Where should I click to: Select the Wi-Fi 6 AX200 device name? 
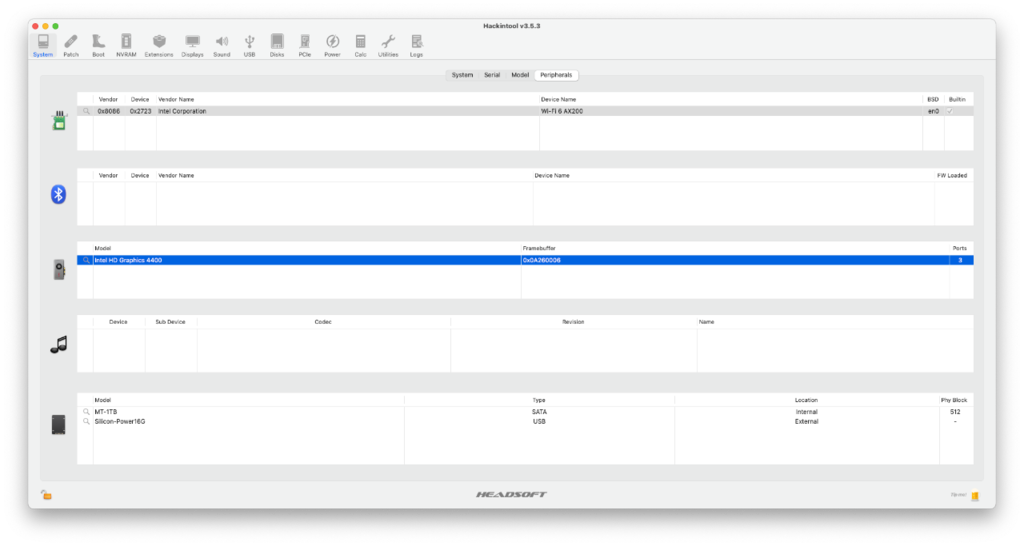[x=562, y=112]
